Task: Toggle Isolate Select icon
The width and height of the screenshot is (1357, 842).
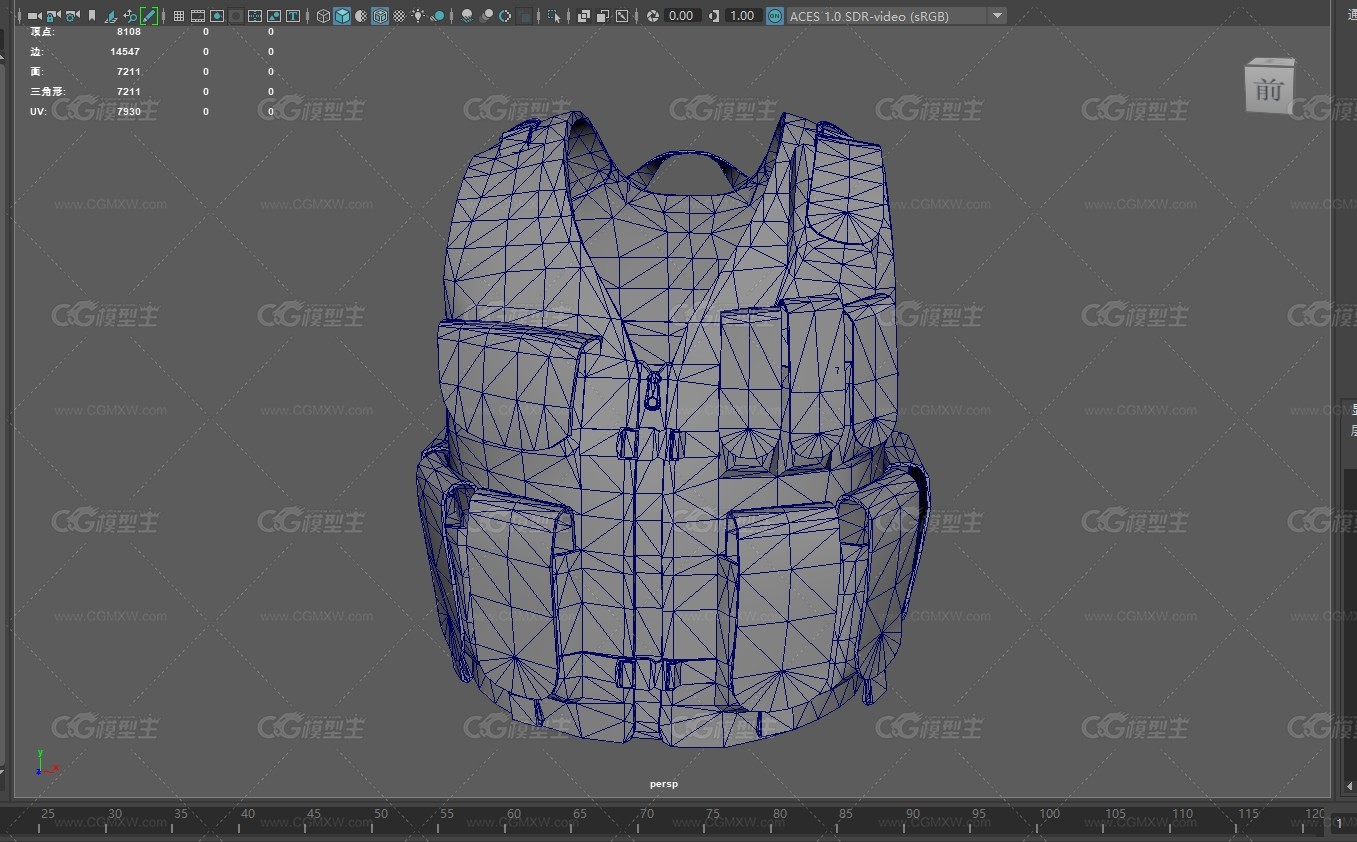Action: [x=553, y=16]
